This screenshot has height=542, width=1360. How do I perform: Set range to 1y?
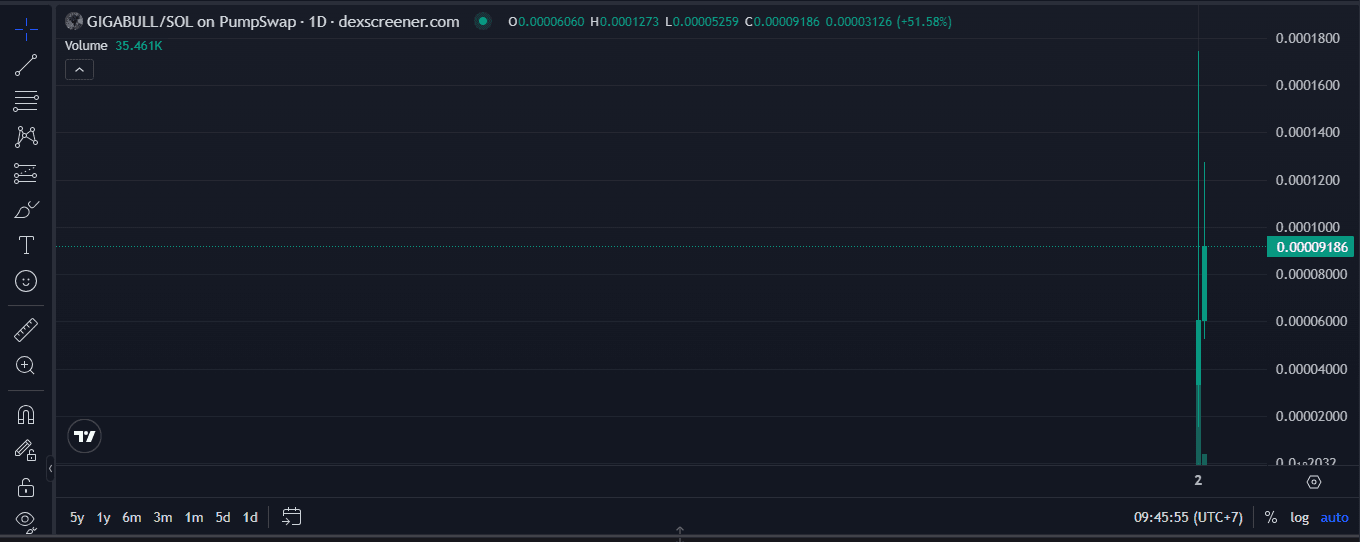[103, 517]
